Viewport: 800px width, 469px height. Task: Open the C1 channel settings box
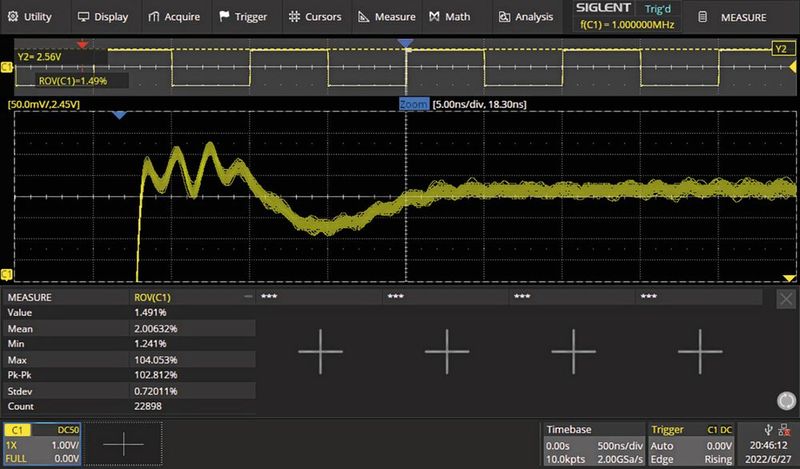(x=42, y=443)
